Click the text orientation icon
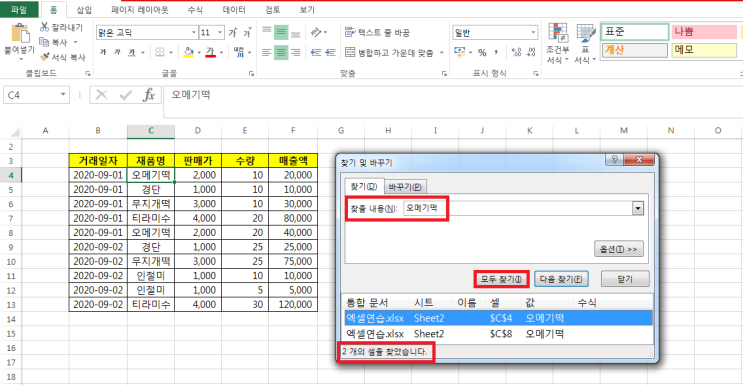The width and height of the screenshot is (743, 385). click(x=316, y=32)
